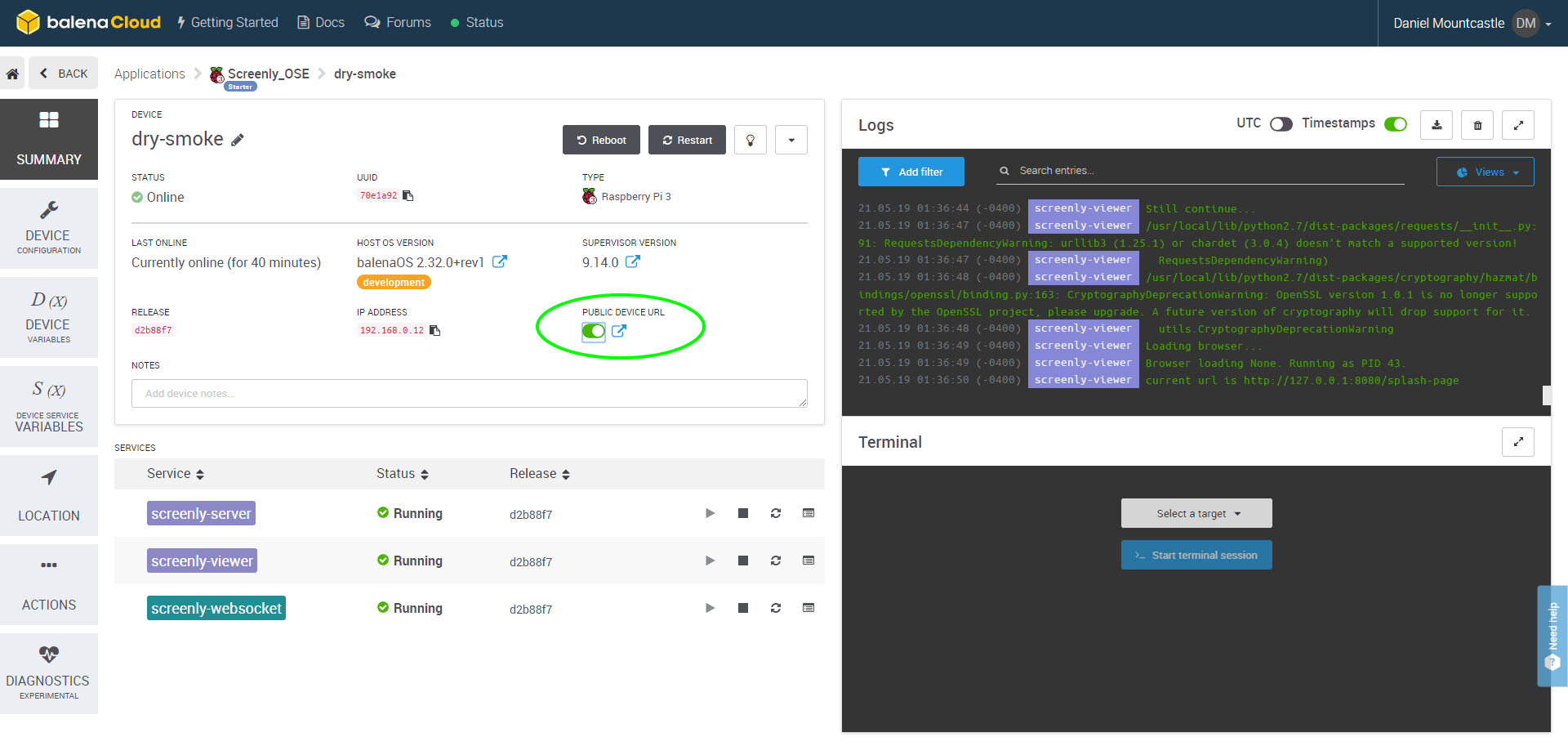Viewport: 1568px width, 746px height.
Task: Clear logs with the trash icon
Action: [1477, 125]
